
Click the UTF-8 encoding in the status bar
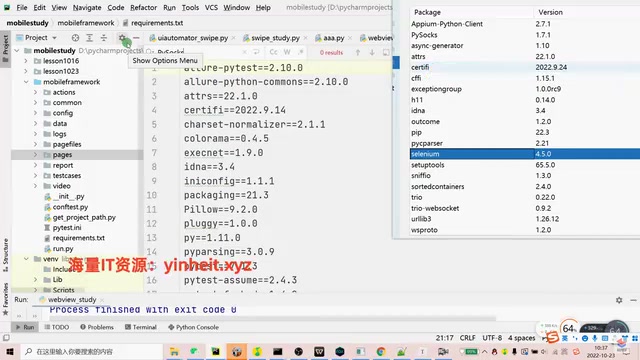(x=492, y=338)
